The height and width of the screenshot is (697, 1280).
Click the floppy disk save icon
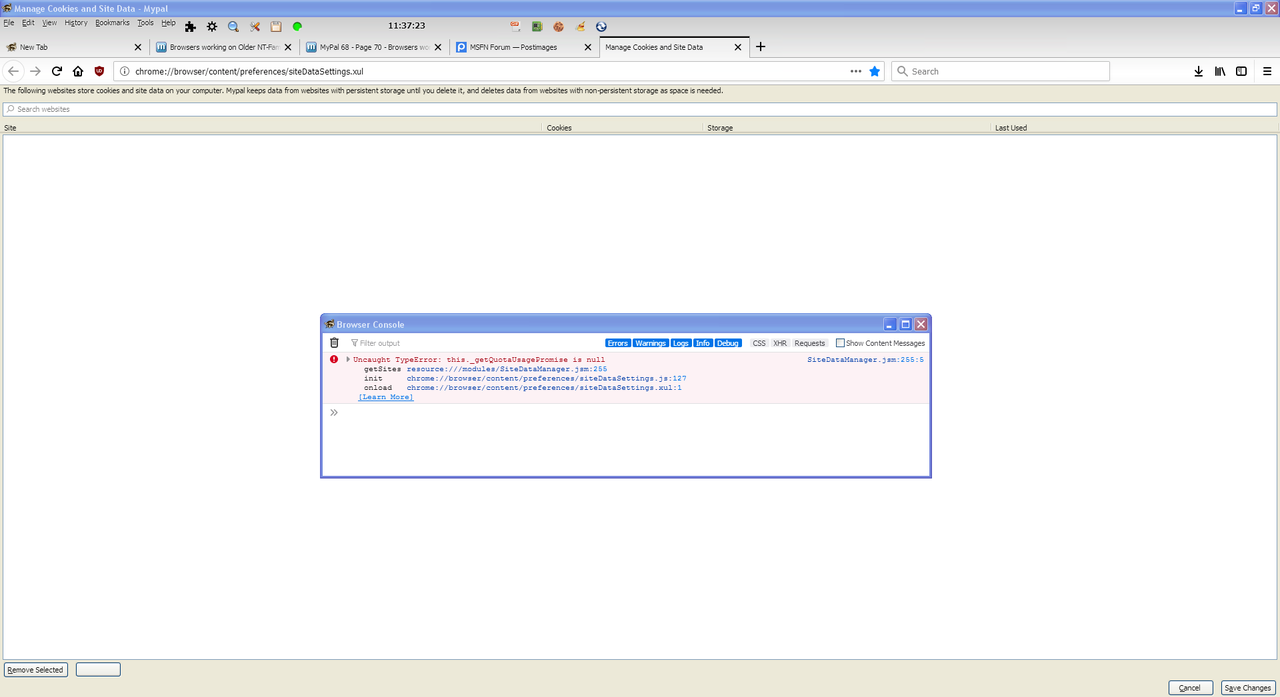tap(276, 26)
